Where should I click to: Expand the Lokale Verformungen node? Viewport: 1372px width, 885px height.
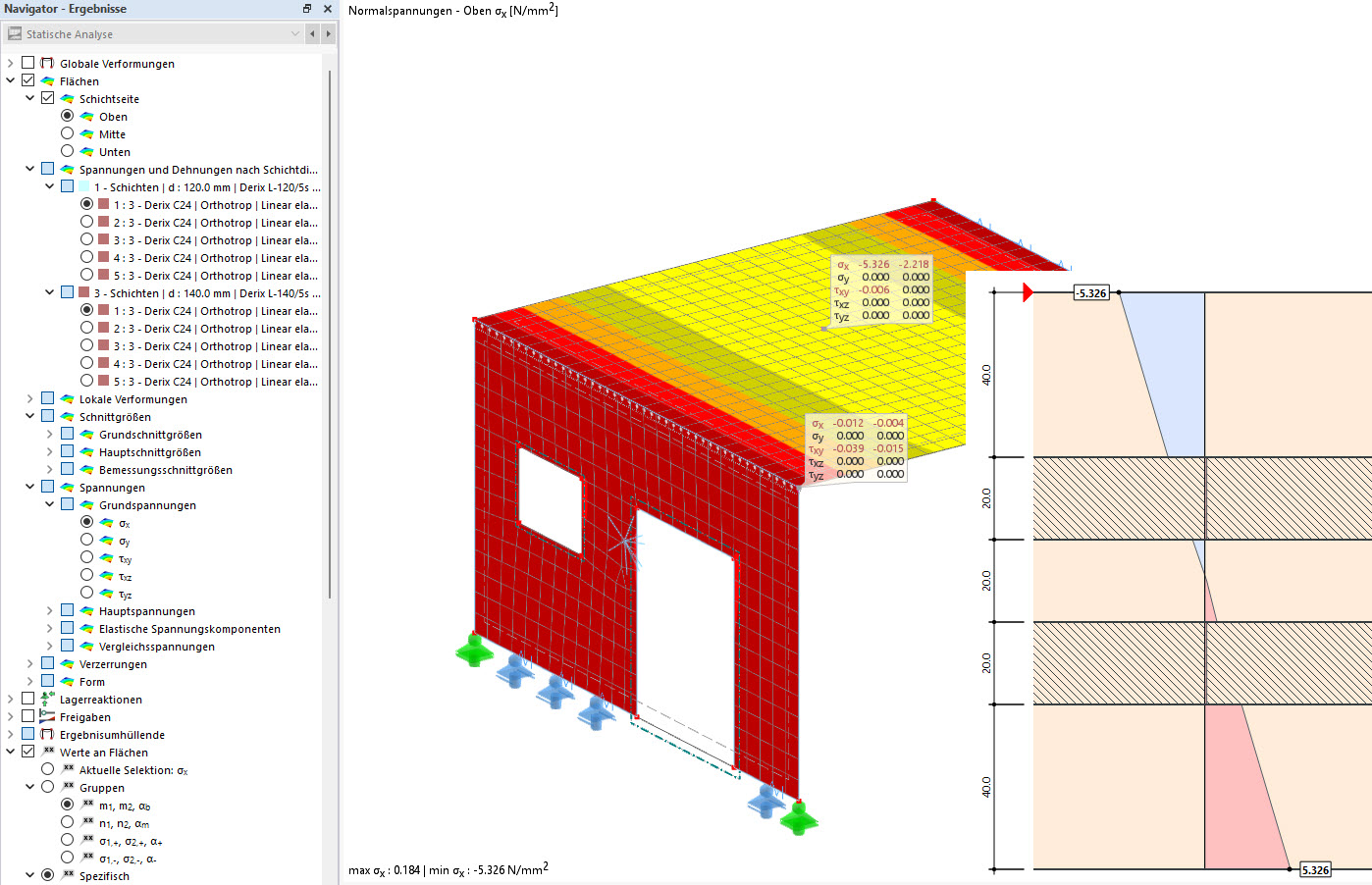point(30,398)
